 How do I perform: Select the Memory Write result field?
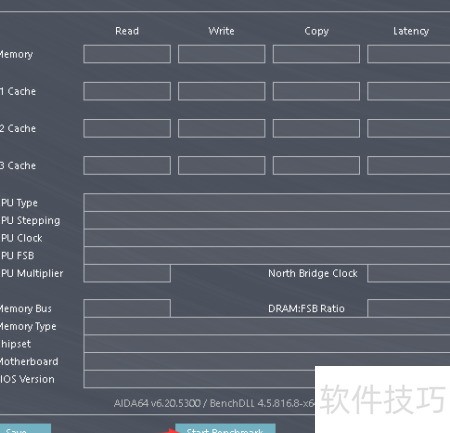pyautogui.click(x=222, y=54)
